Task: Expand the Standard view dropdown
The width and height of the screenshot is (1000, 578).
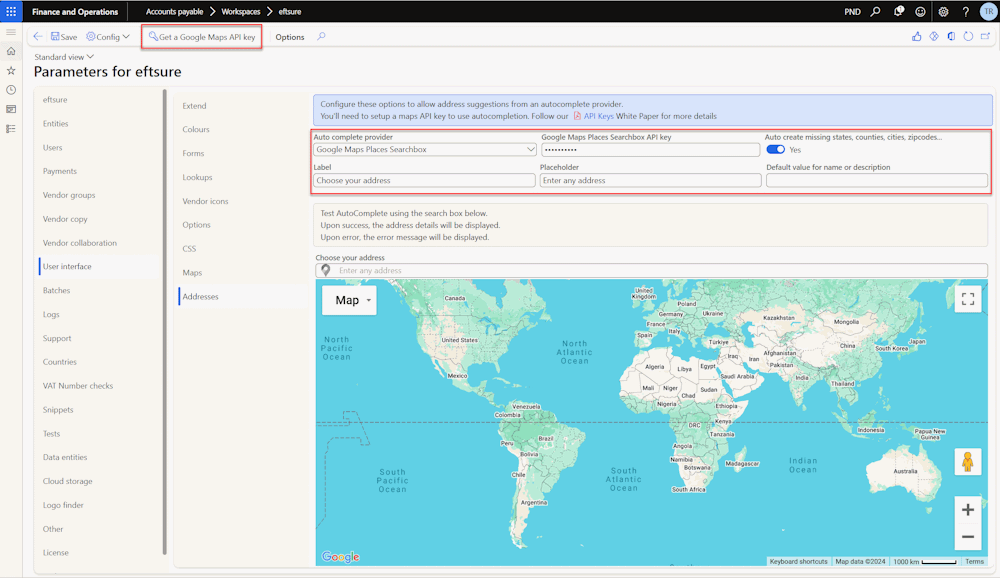Action: point(64,57)
